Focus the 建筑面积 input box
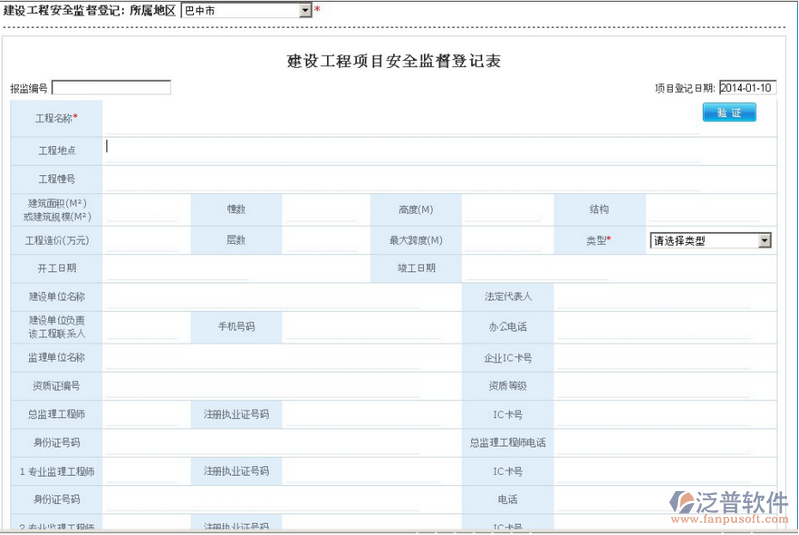The width and height of the screenshot is (799, 535). tap(142, 209)
